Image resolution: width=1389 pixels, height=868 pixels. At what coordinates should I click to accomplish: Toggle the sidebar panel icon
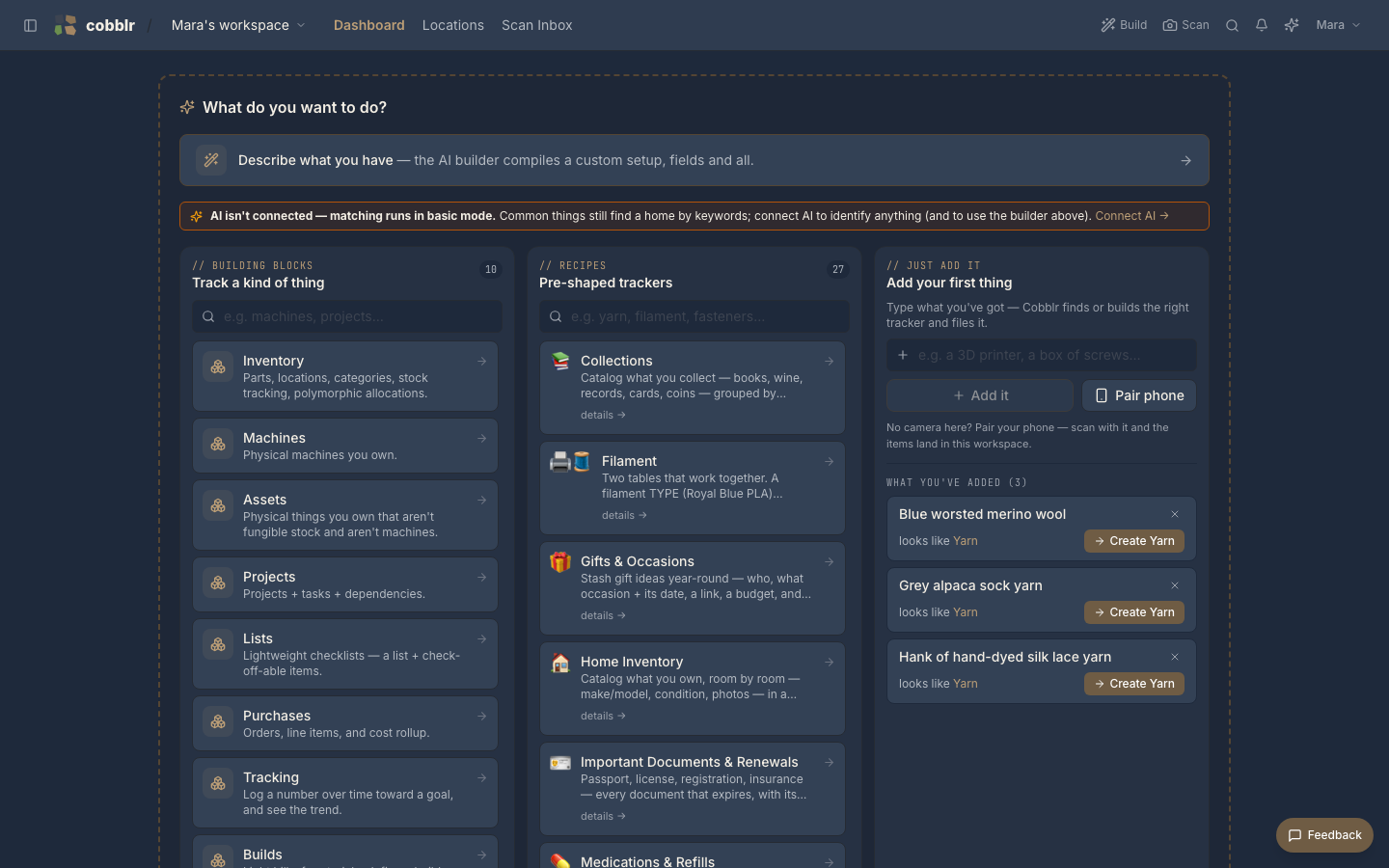(30, 25)
